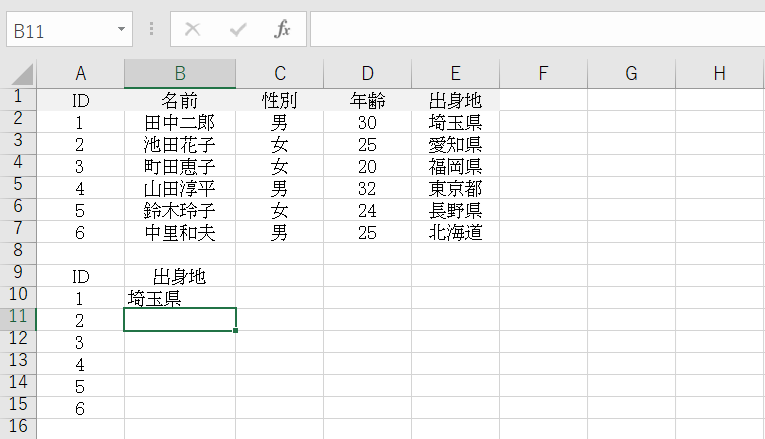Image resolution: width=765 pixels, height=439 pixels.
Task: Select row 11 header
Action: click(x=18, y=317)
